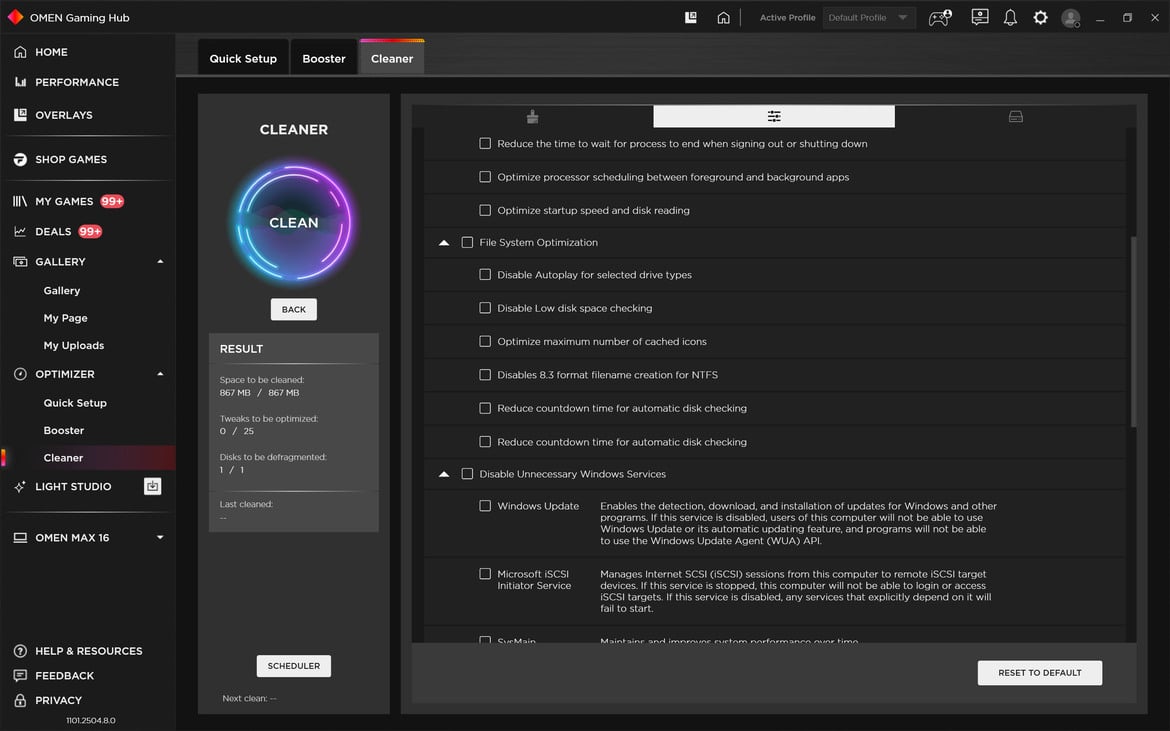Switch to the Booster top tab

[324, 58]
